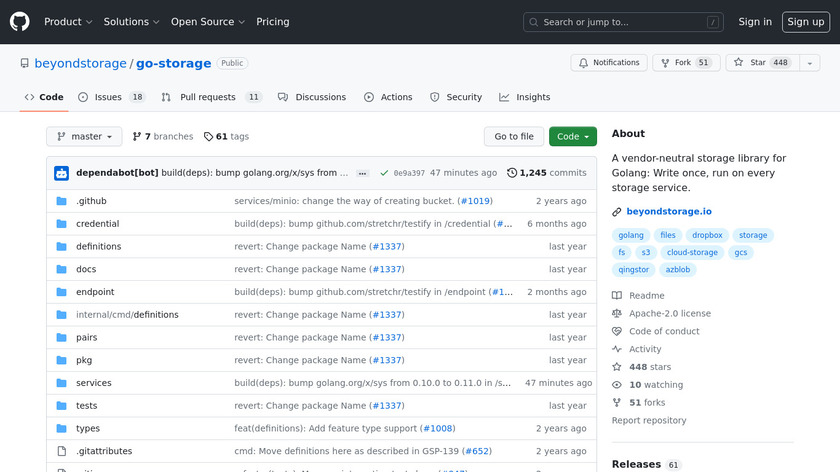Click the tags icon beside 61 tags
840x472 pixels.
tap(208, 137)
